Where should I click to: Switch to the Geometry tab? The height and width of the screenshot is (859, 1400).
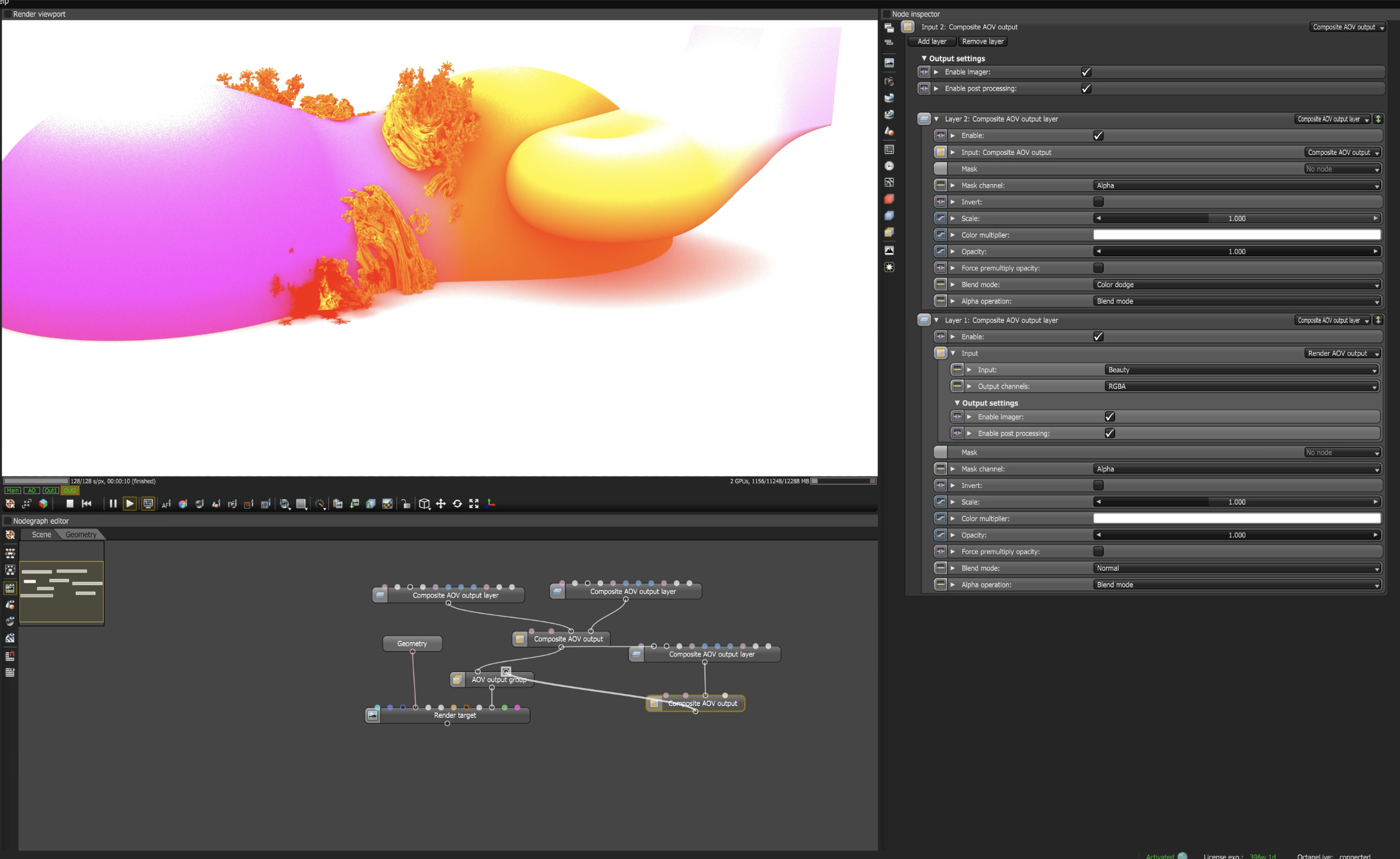click(81, 535)
